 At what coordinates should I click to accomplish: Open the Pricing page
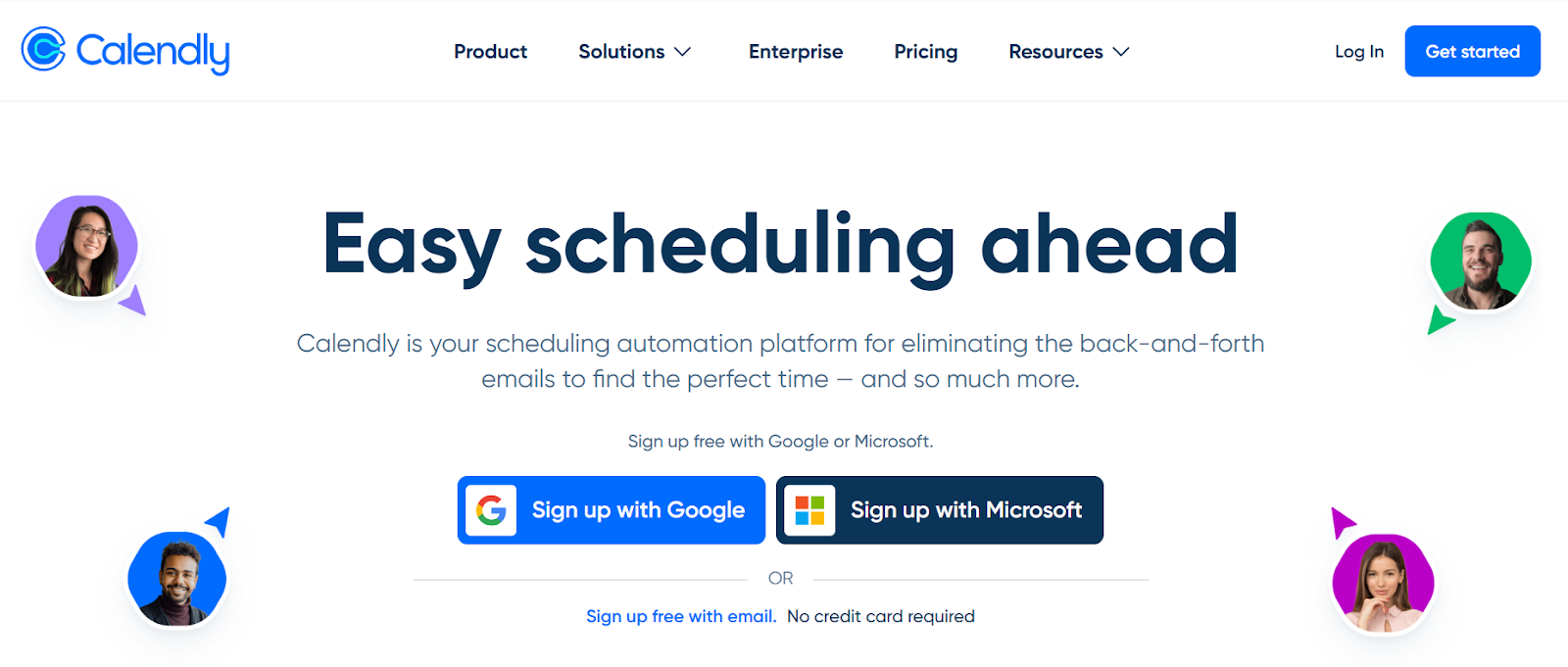(925, 52)
